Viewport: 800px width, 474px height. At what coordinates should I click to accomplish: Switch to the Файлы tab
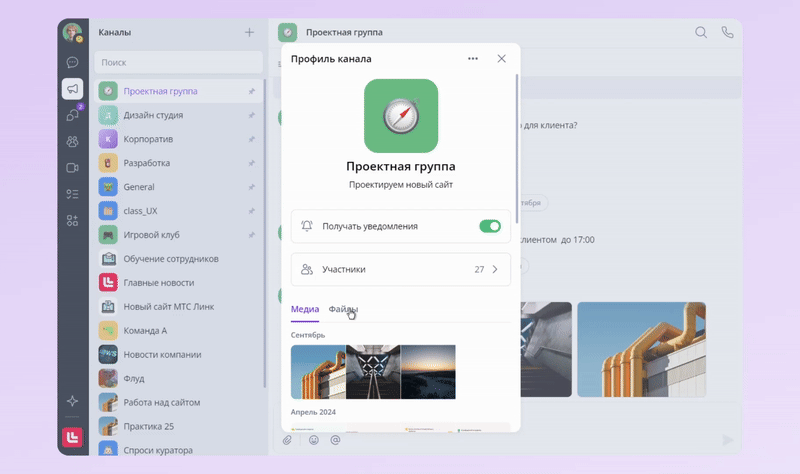pyautogui.click(x=343, y=310)
